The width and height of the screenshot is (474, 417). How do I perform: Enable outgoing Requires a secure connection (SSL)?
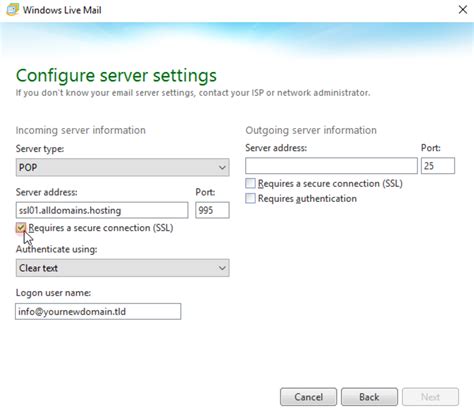tap(250, 183)
